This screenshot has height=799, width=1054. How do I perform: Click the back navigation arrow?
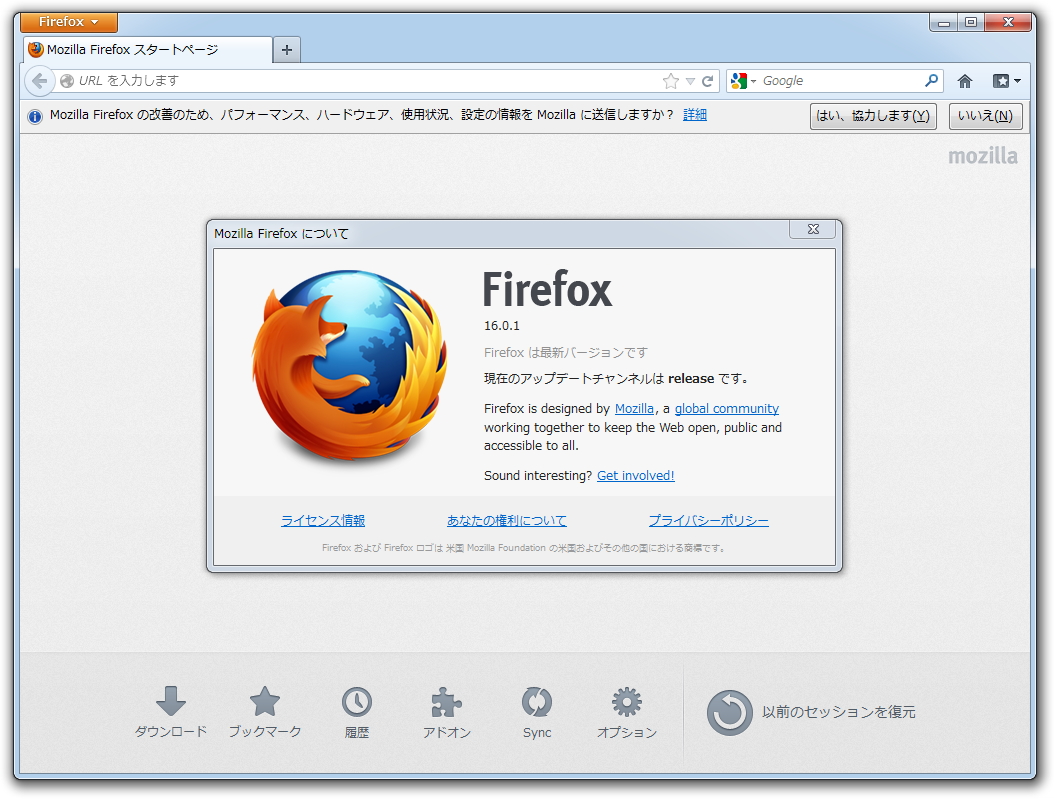point(38,81)
